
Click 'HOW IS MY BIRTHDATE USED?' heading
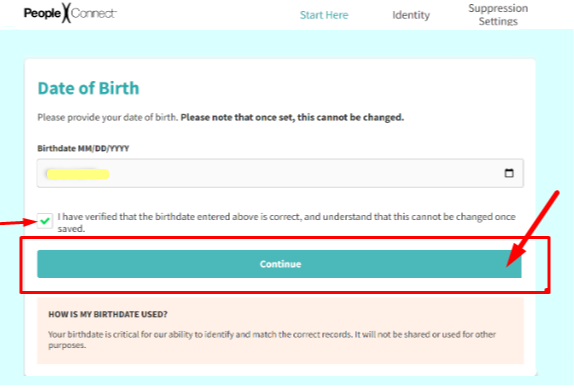pyautogui.click(x=108, y=314)
